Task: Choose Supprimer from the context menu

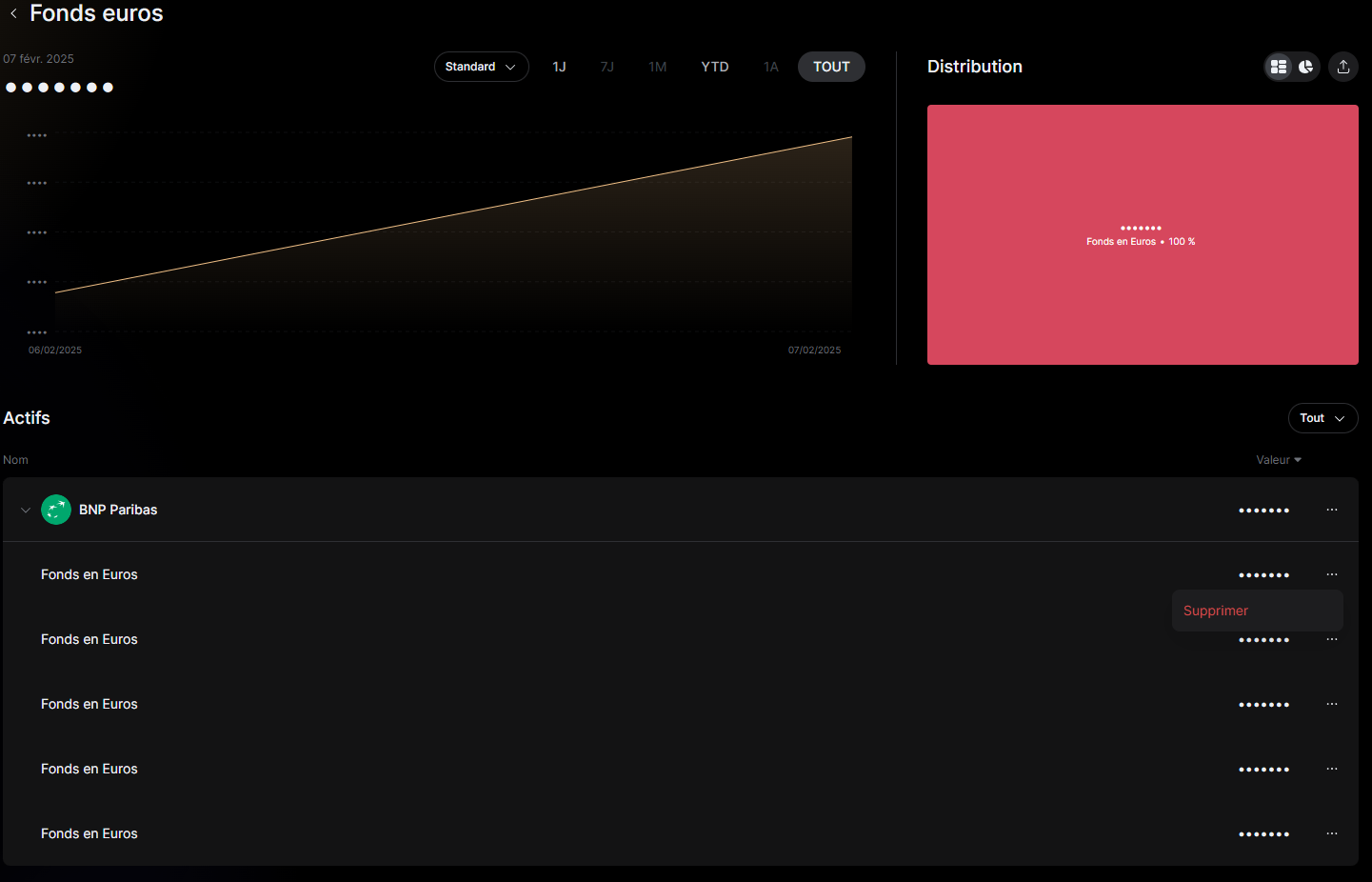Action: pos(1216,611)
